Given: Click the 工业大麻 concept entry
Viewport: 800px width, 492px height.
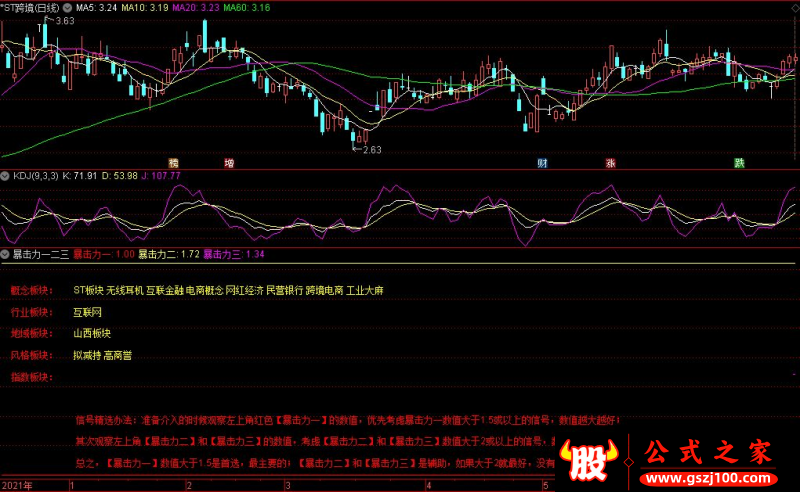Looking at the screenshot, I should point(365,290).
